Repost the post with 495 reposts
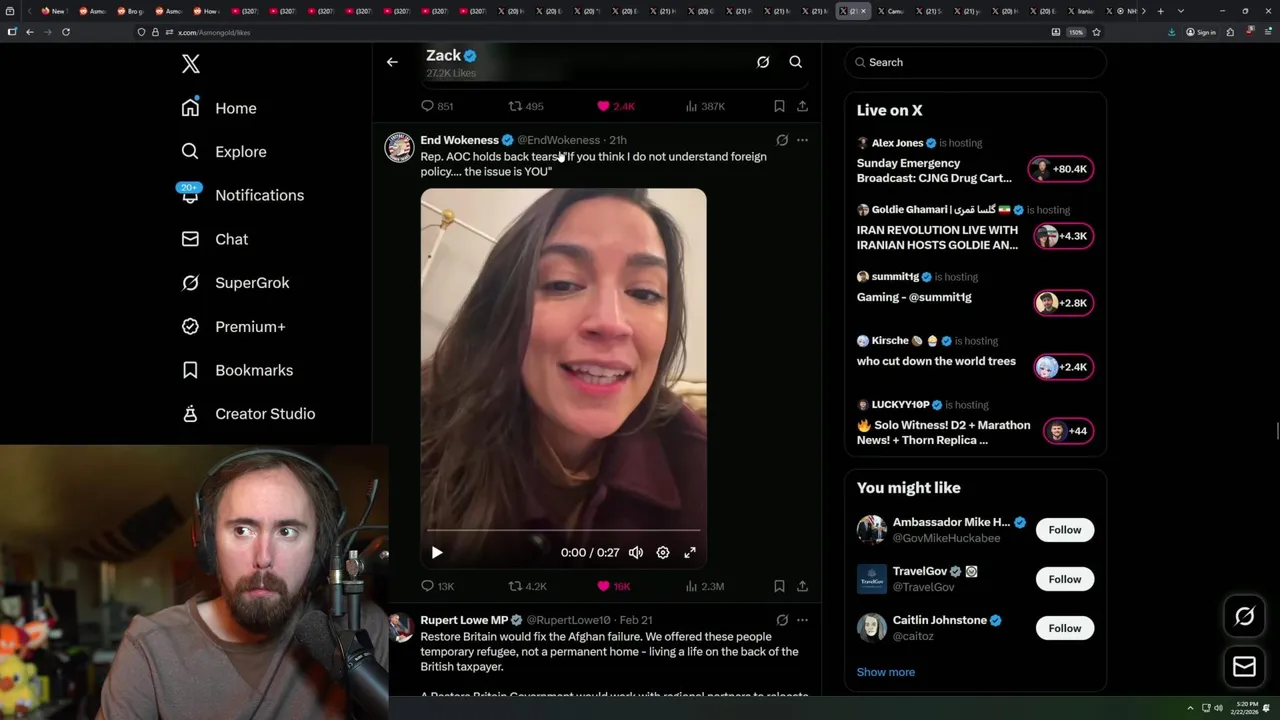1280x720 pixels. tap(526, 106)
